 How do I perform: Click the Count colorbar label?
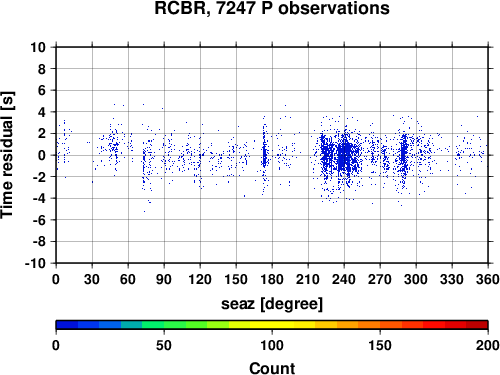point(272,368)
